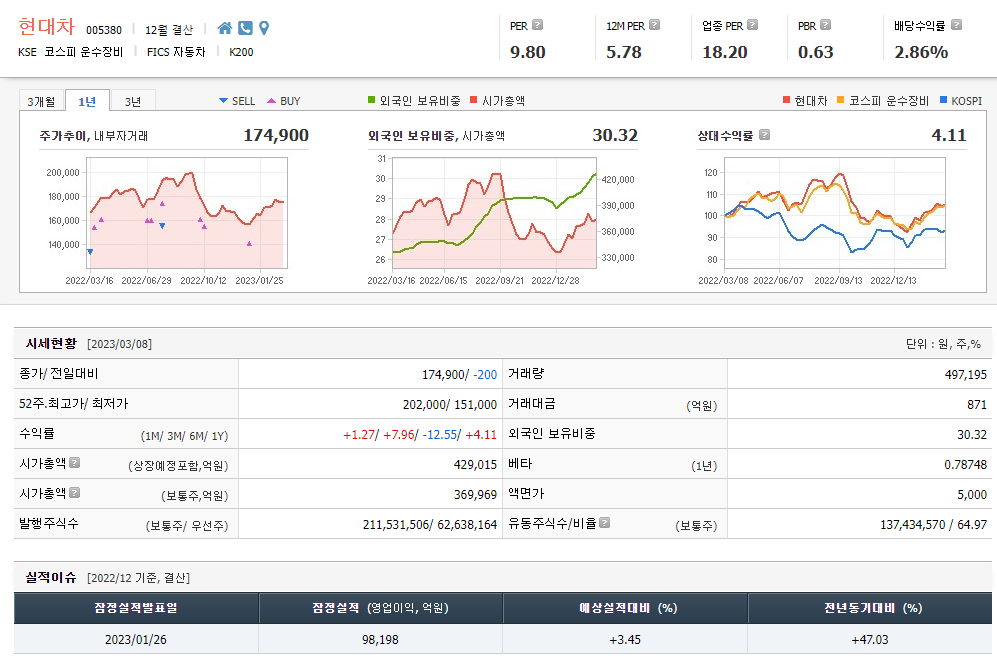The height and width of the screenshot is (659, 997).
Task: Click orange 코스피 운수장비 legend swatch
Action: pyautogui.click(x=841, y=100)
